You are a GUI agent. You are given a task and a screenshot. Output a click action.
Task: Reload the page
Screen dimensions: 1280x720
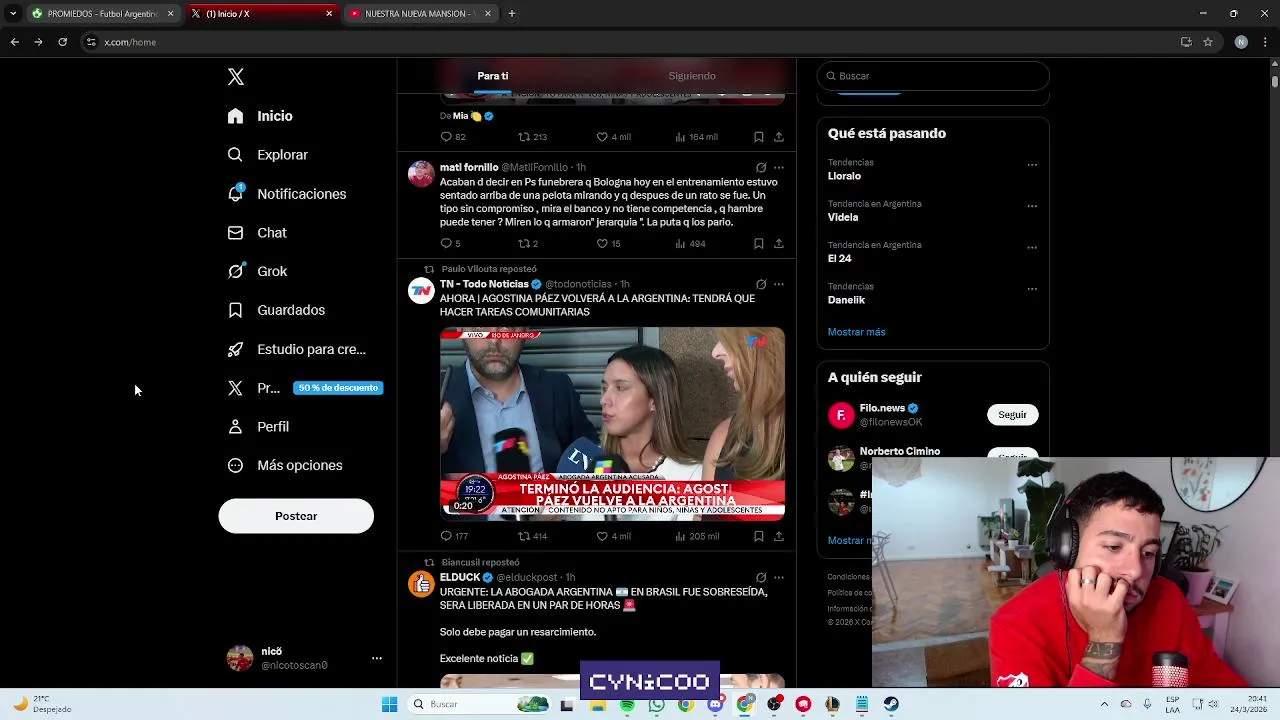point(62,42)
